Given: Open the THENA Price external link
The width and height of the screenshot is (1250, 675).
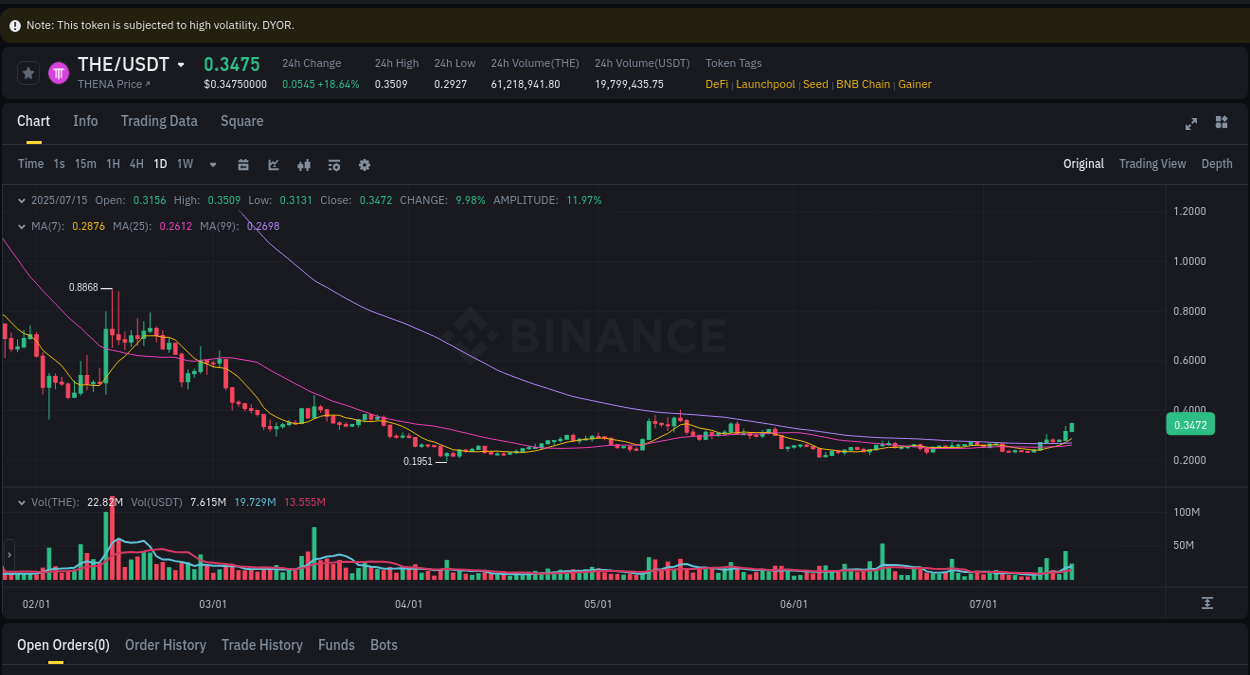Looking at the screenshot, I should coord(113,84).
